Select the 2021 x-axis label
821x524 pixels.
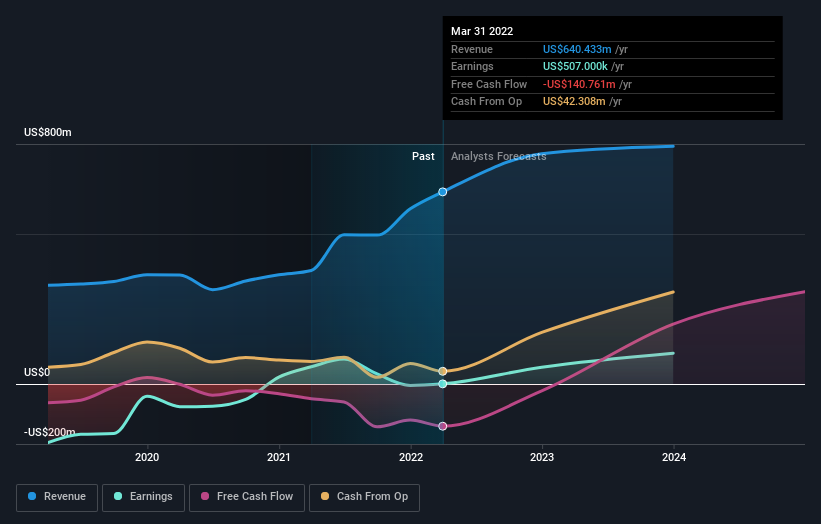[x=279, y=457]
